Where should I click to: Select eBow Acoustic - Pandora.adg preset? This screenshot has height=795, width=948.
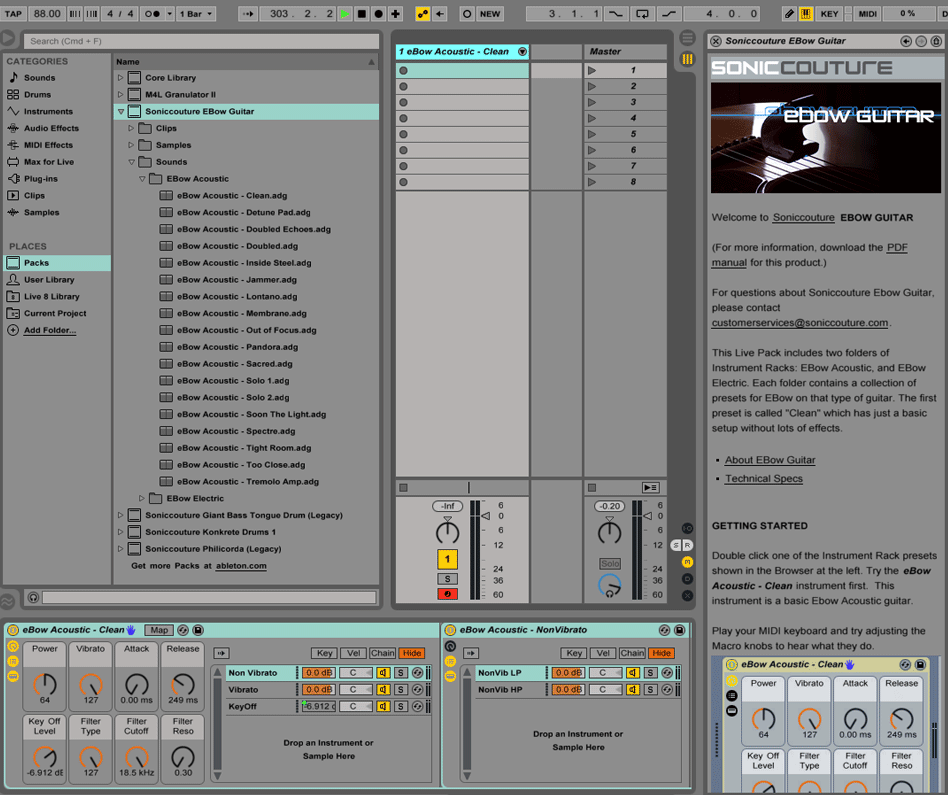(x=237, y=347)
